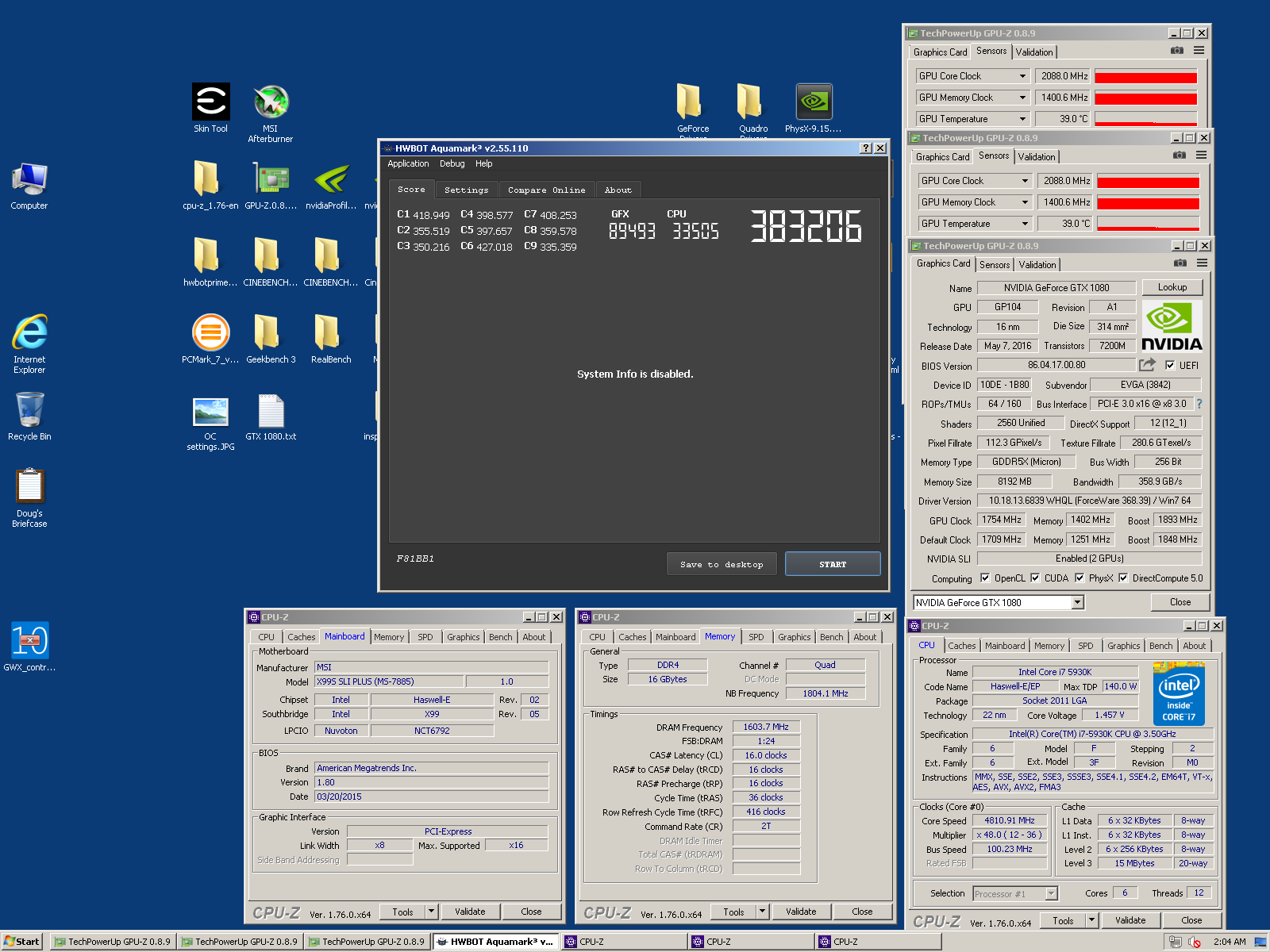Click GPU Memory Clock red graph in second GPU-Z

[1149, 202]
